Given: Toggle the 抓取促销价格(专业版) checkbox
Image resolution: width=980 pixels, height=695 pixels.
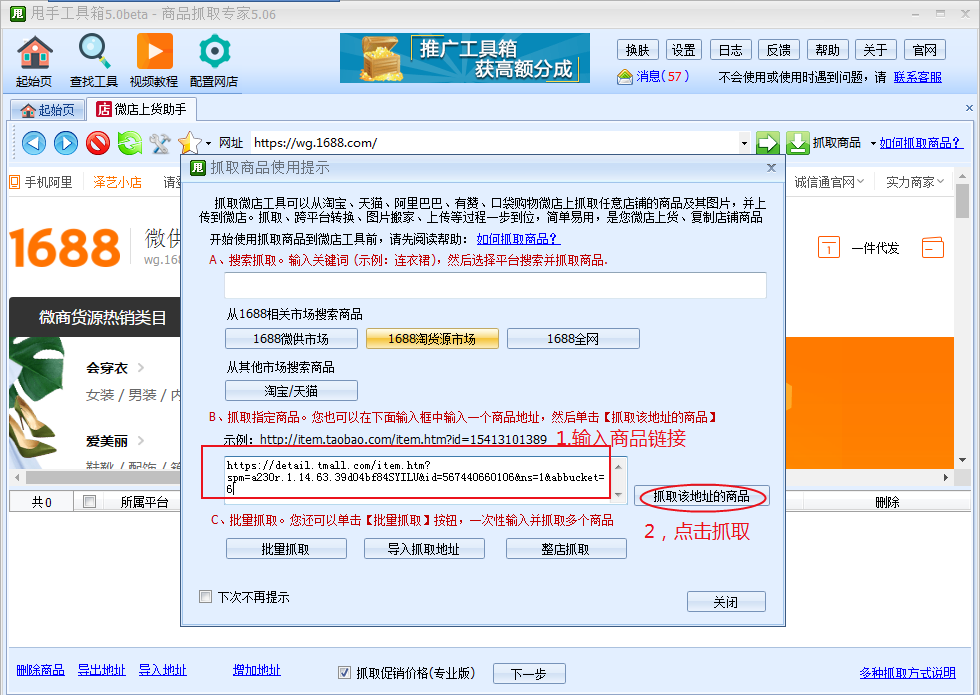Looking at the screenshot, I should 344,672.
